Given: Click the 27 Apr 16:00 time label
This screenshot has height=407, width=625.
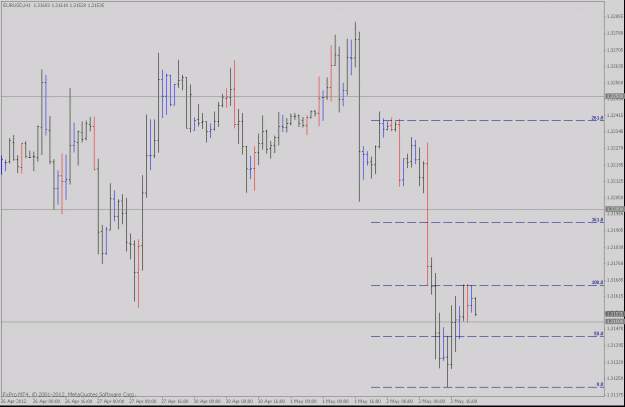Looking at the screenshot, I should pos(175,401).
